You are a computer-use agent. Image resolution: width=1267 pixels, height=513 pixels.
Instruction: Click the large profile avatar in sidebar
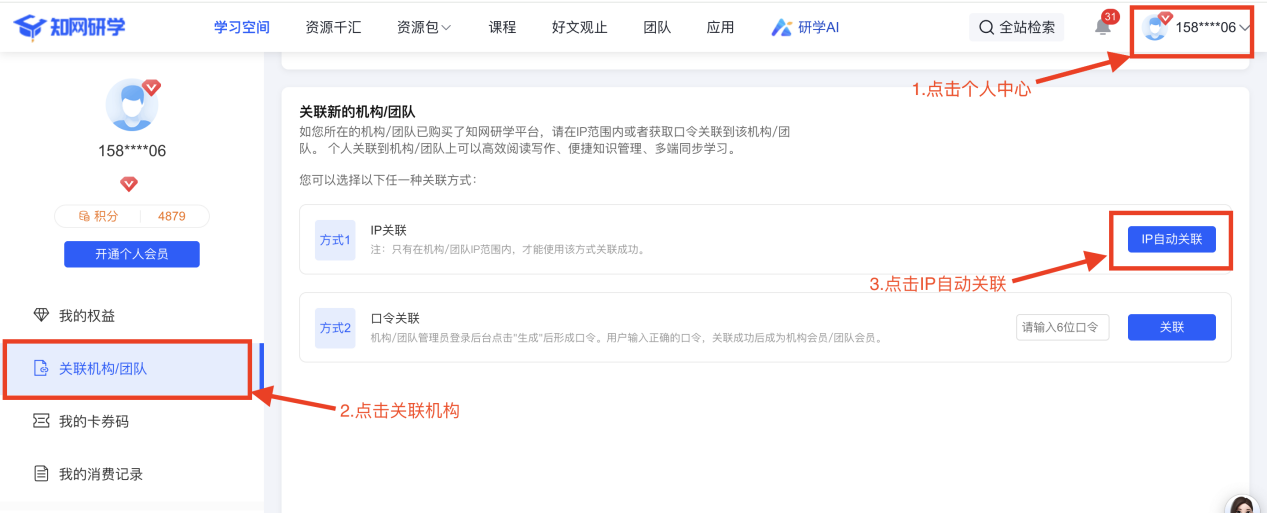pos(131,106)
